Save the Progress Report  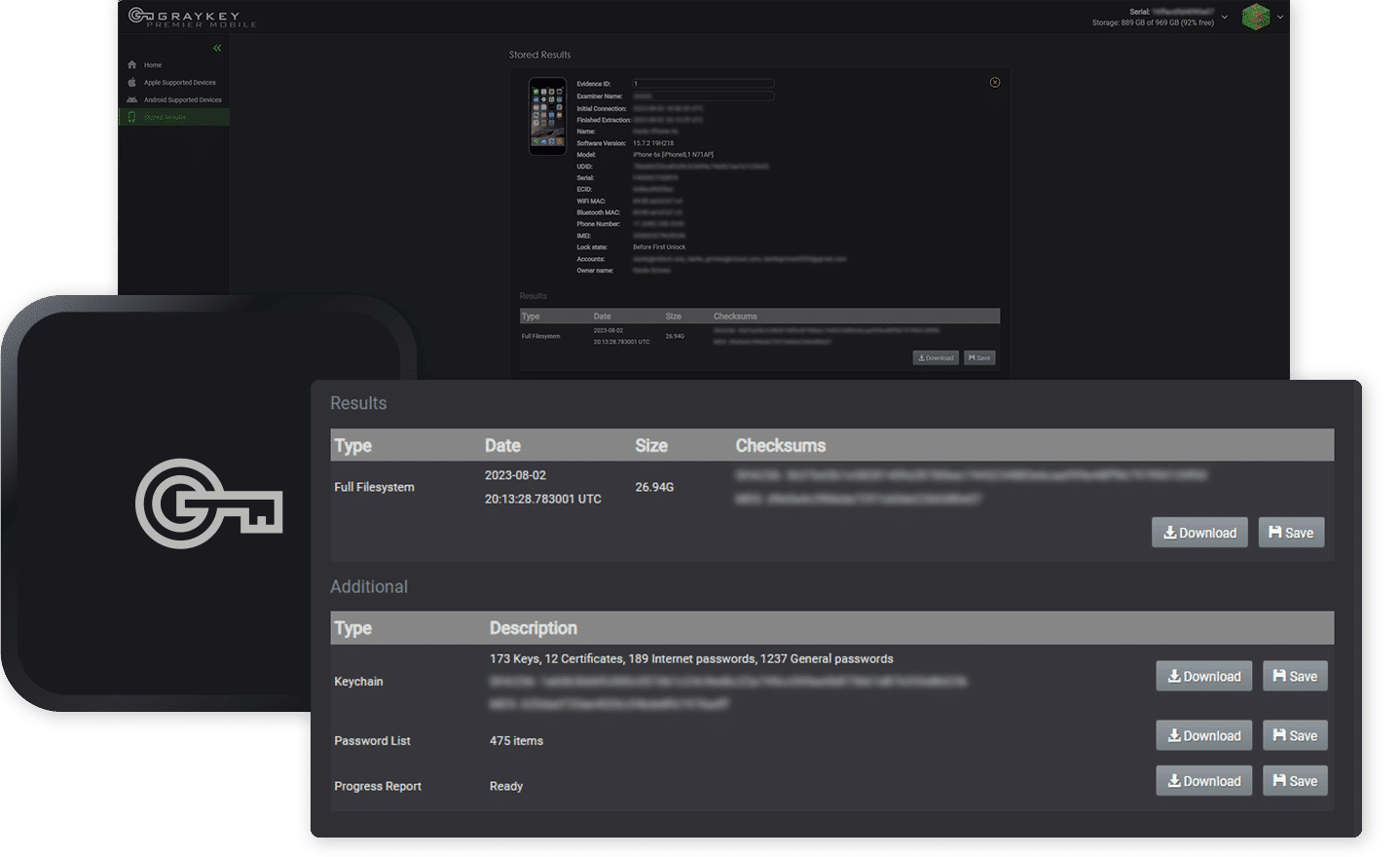[1295, 781]
